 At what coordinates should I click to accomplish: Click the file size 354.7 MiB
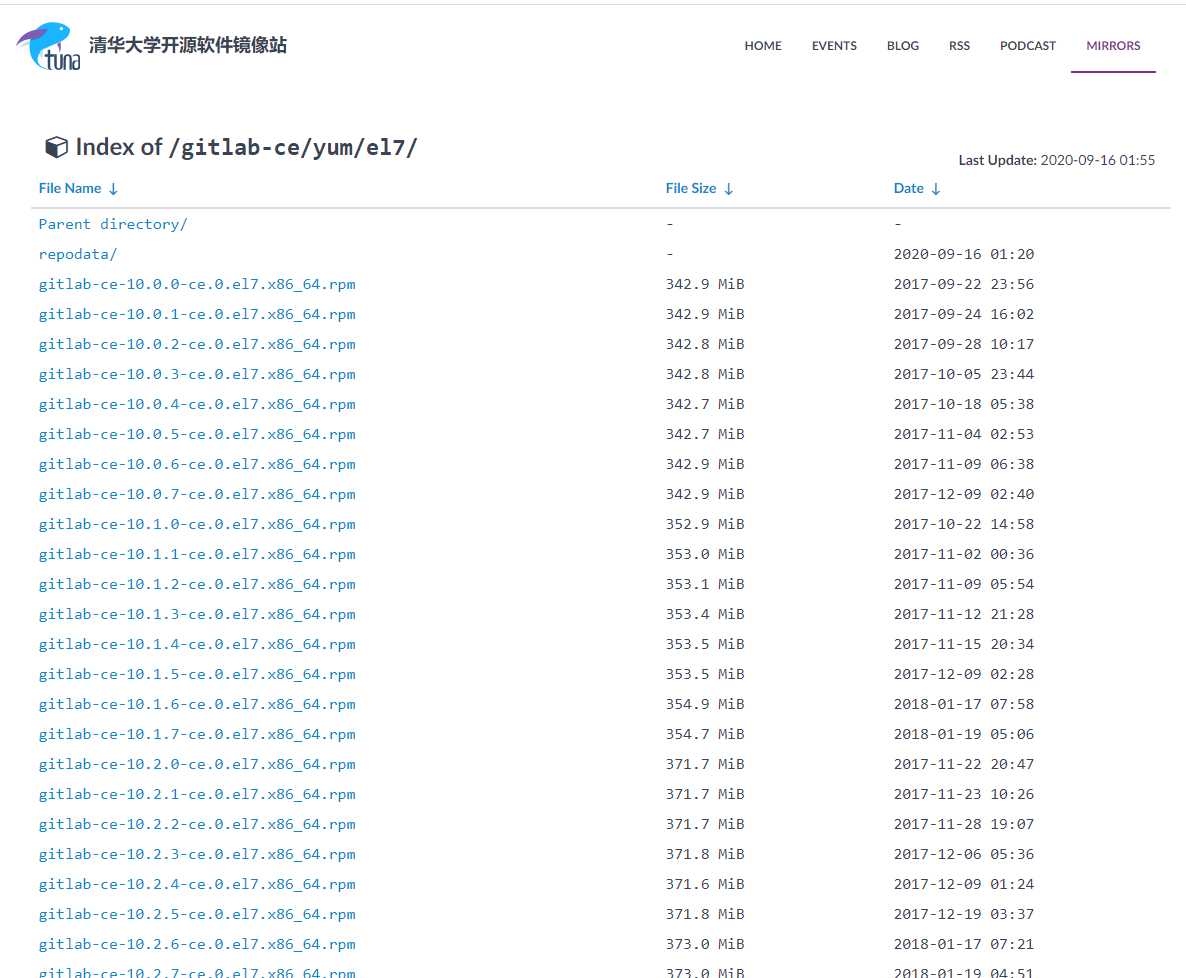click(x=705, y=734)
